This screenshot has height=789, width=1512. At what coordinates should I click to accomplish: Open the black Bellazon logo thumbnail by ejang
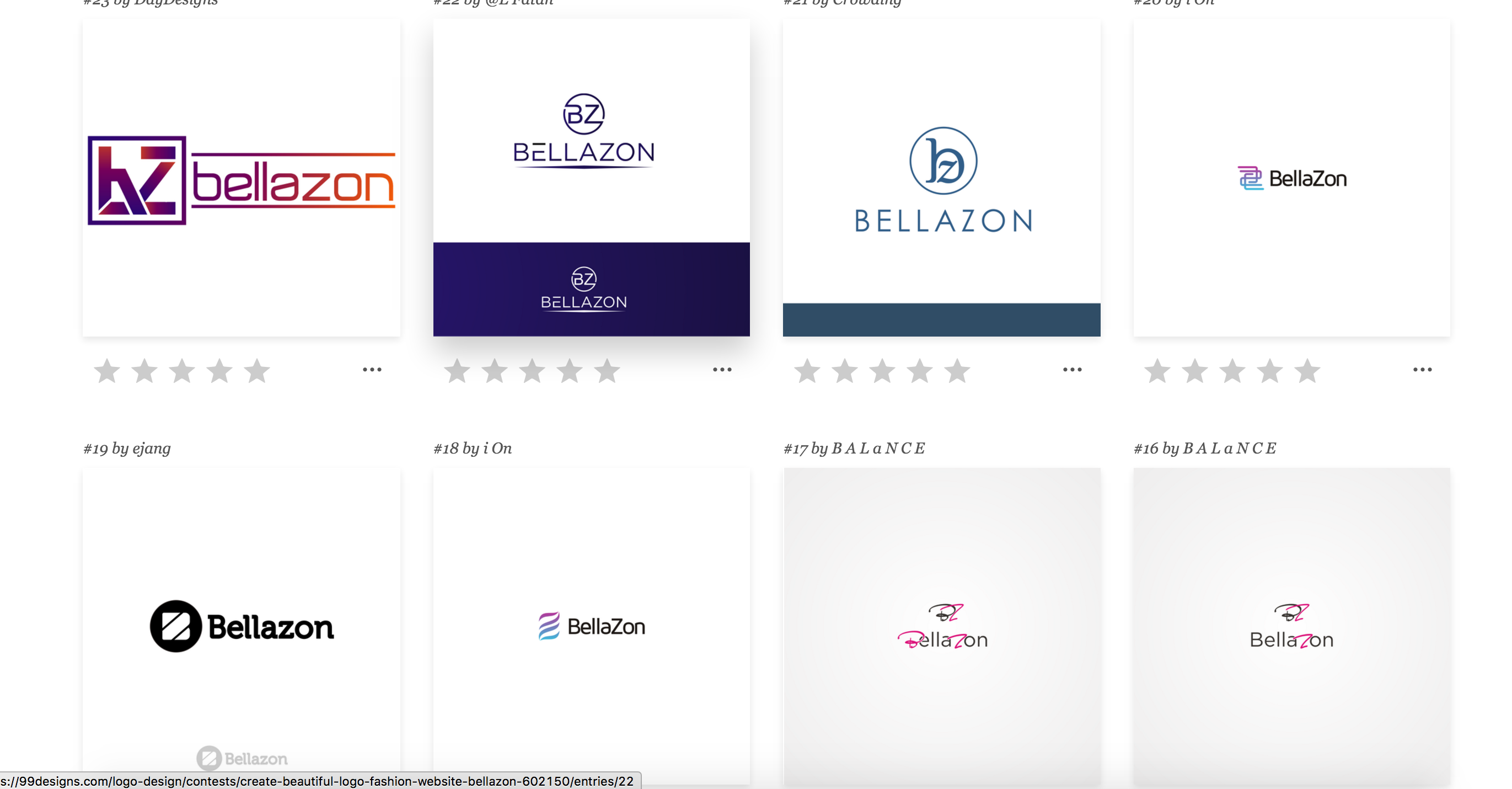coord(241,626)
